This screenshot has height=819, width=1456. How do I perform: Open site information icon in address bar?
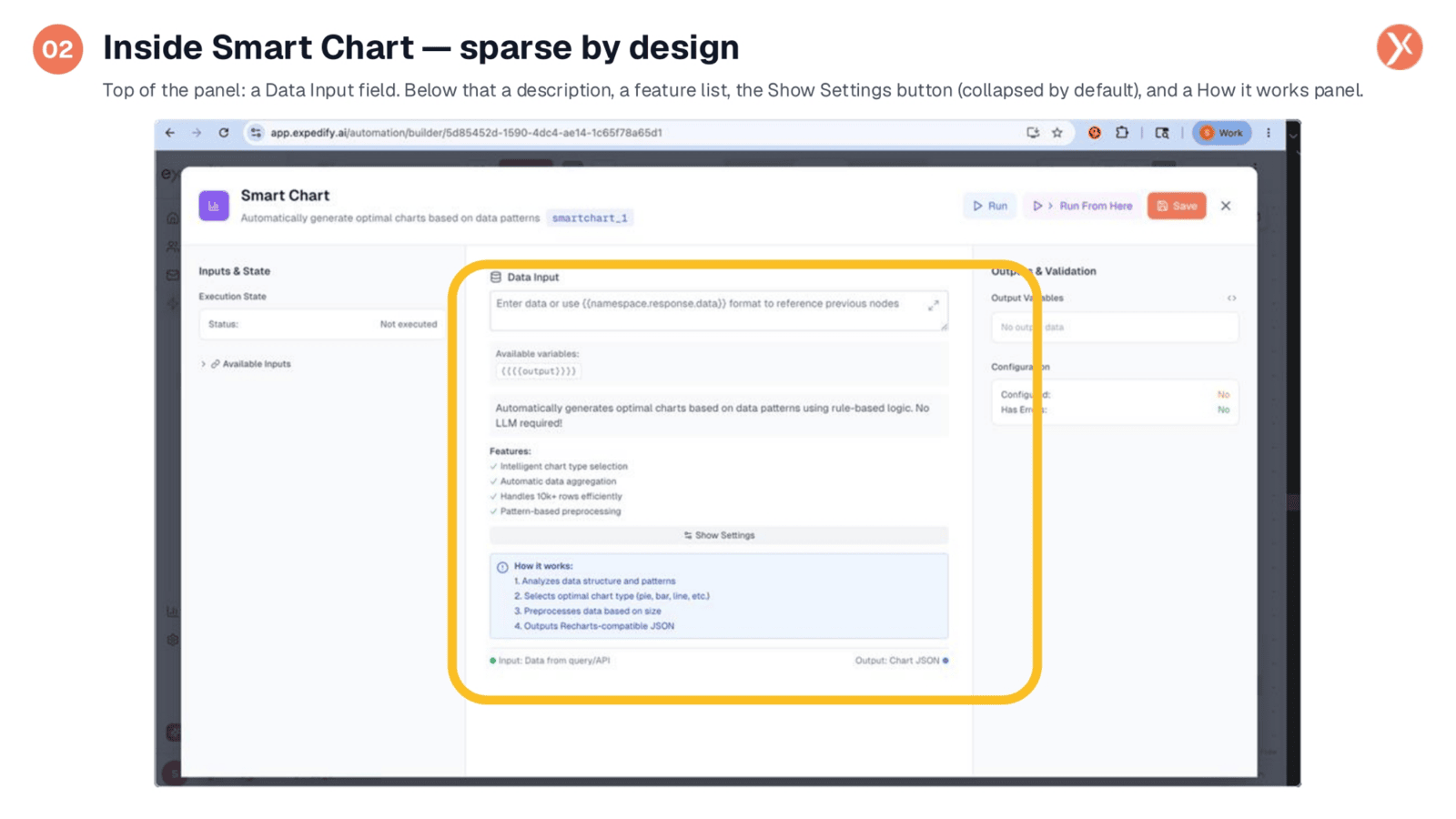tap(256, 133)
